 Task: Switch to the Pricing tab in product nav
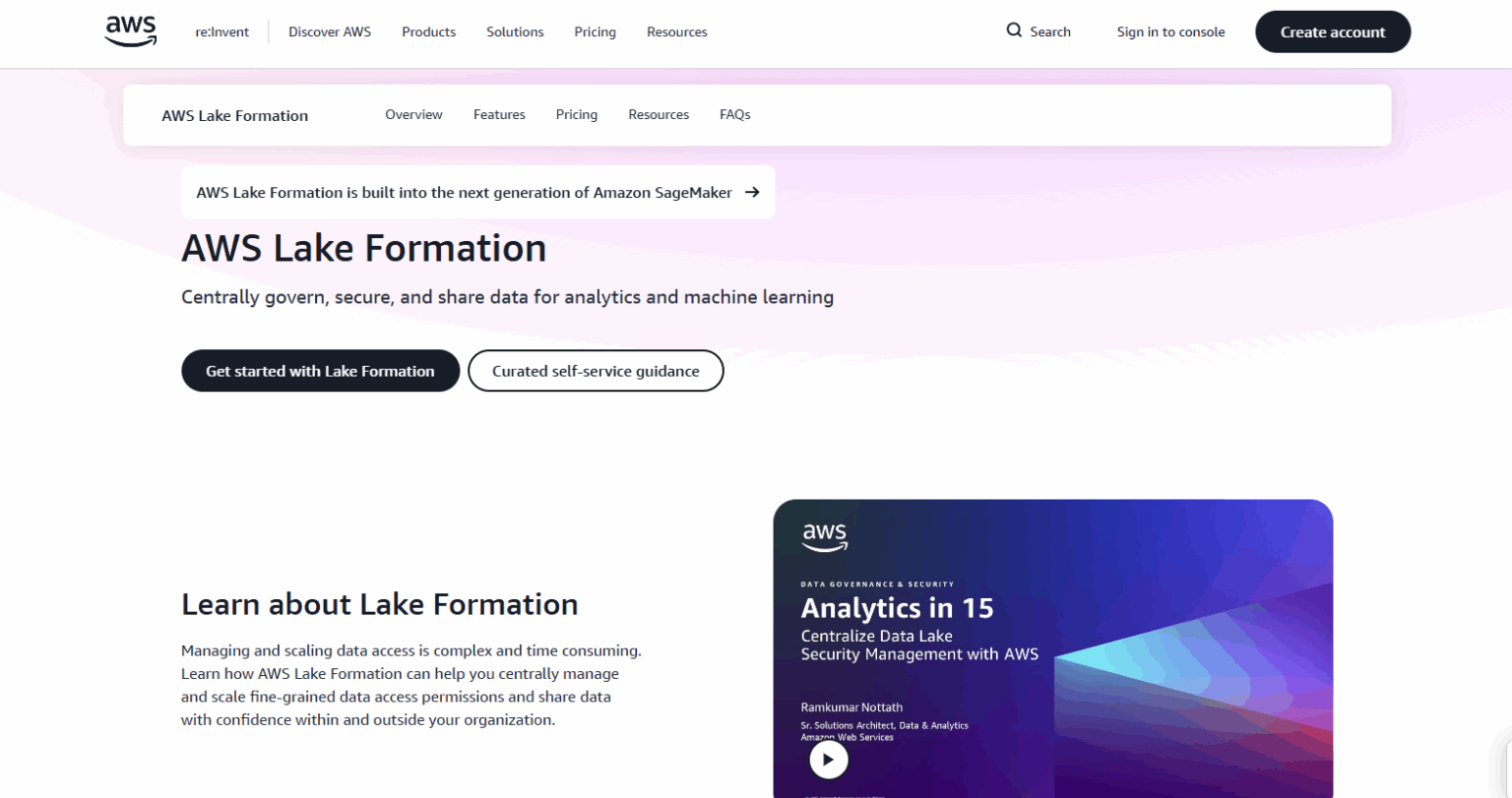pyautogui.click(x=577, y=114)
